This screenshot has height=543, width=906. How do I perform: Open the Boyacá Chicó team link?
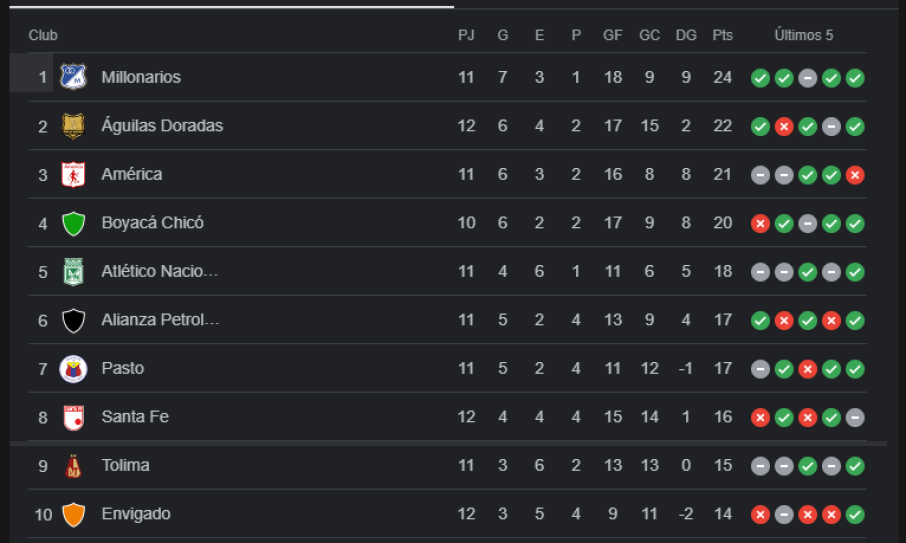153,222
